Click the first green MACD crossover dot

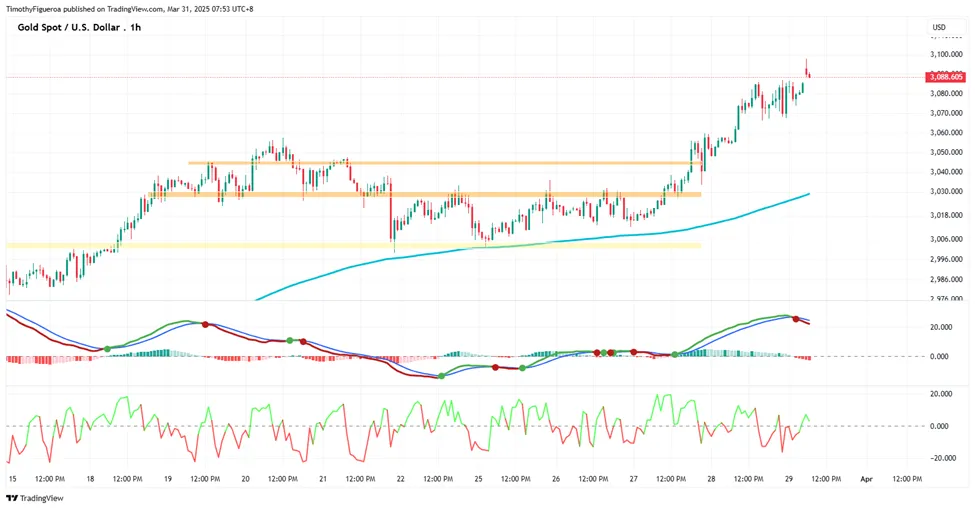pyautogui.click(x=107, y=349)
